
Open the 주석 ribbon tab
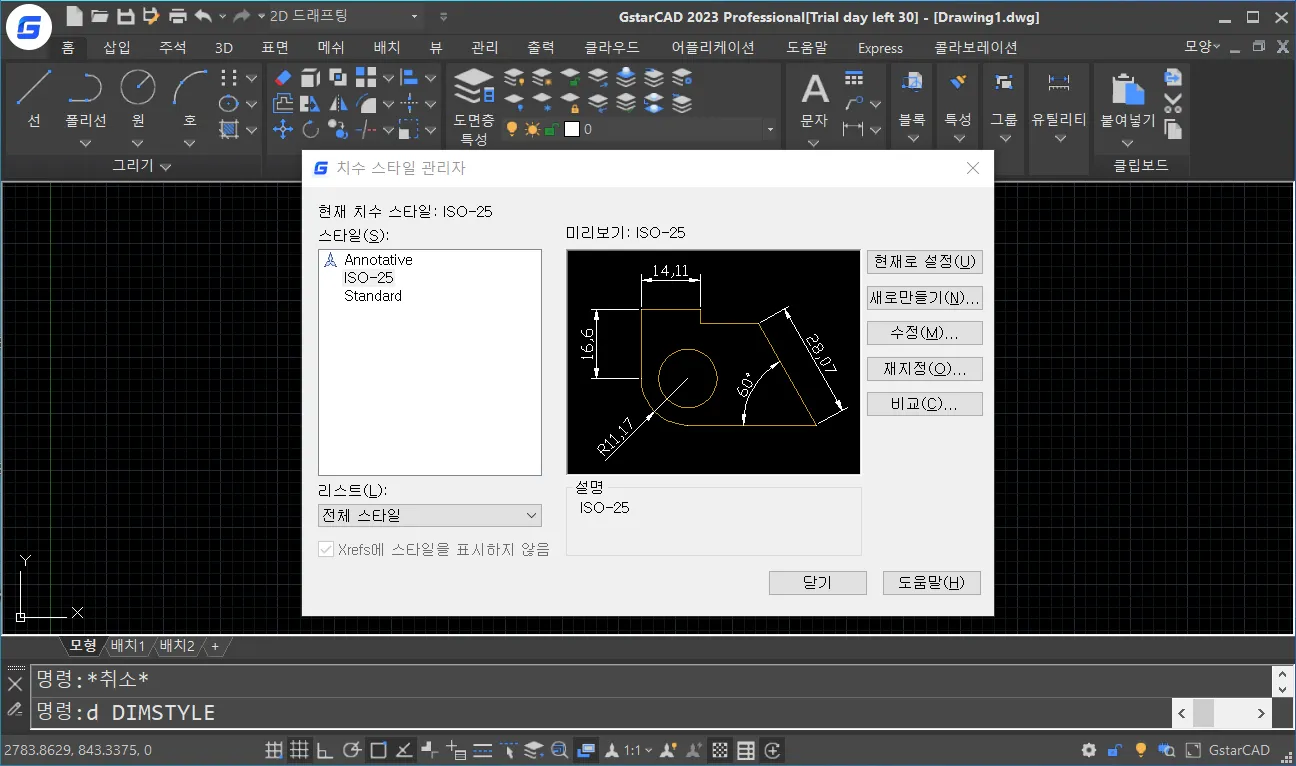point(173,47)
